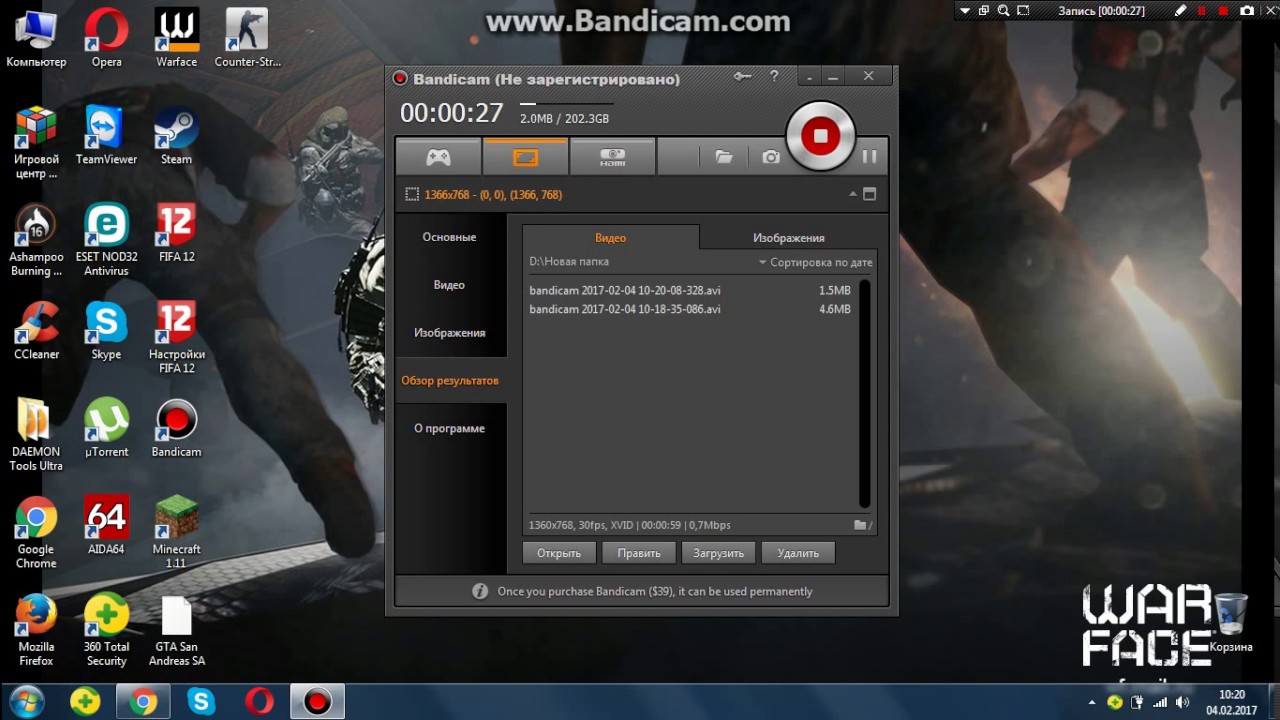Open the AIDA64 desktop icon
Viewport: 1280px width, 720px height.
coord(106,525)
